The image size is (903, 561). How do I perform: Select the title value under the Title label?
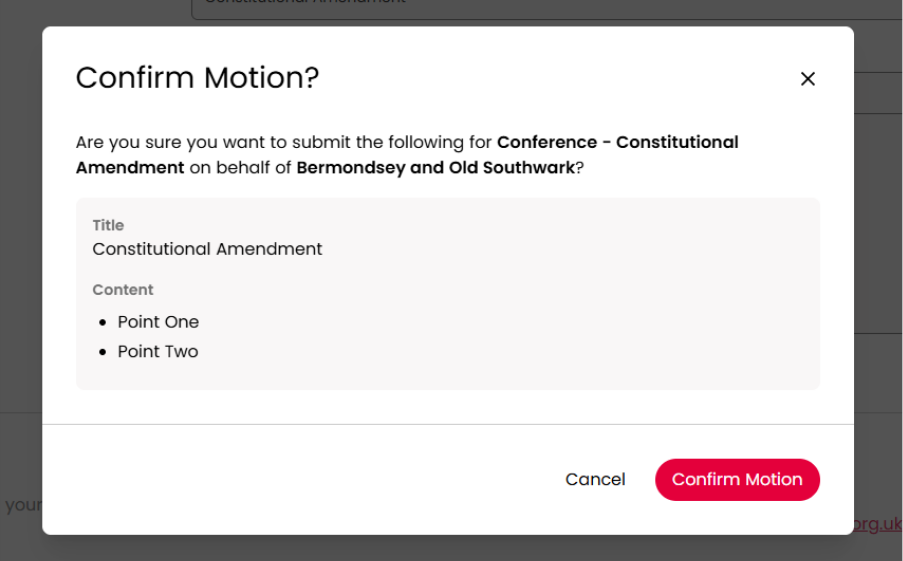click(207, 249)
